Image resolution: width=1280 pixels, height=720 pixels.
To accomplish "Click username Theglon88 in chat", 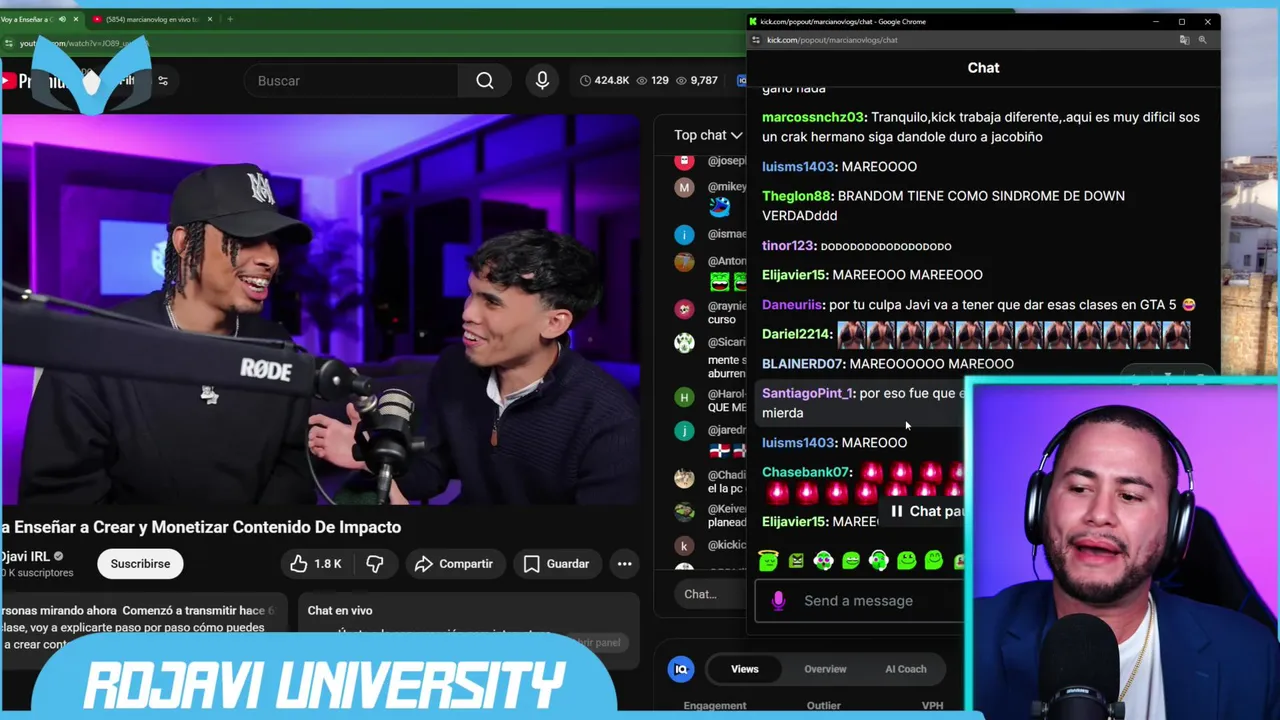I will [796, 196].
